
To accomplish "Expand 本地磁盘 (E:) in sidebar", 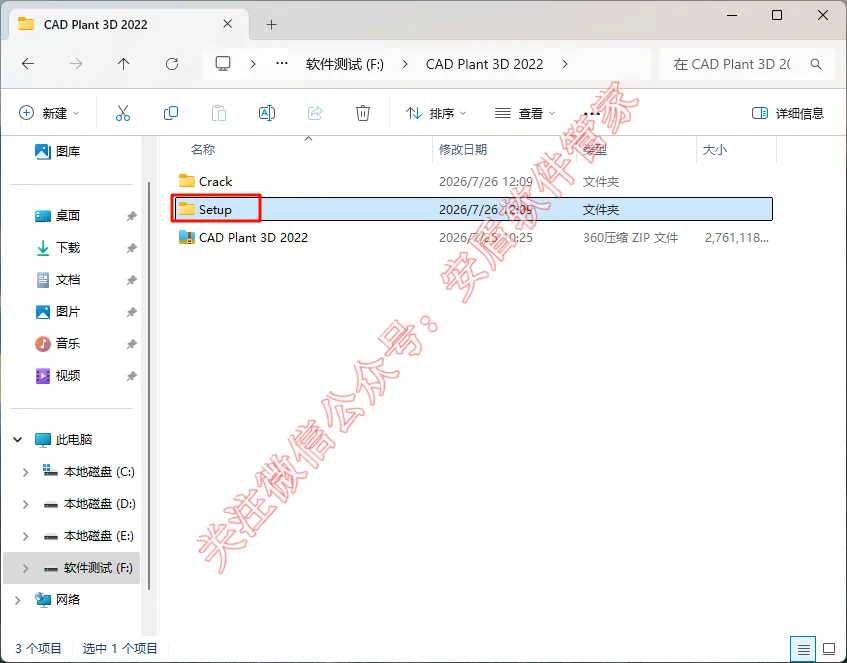I will [x=25, y=536].
